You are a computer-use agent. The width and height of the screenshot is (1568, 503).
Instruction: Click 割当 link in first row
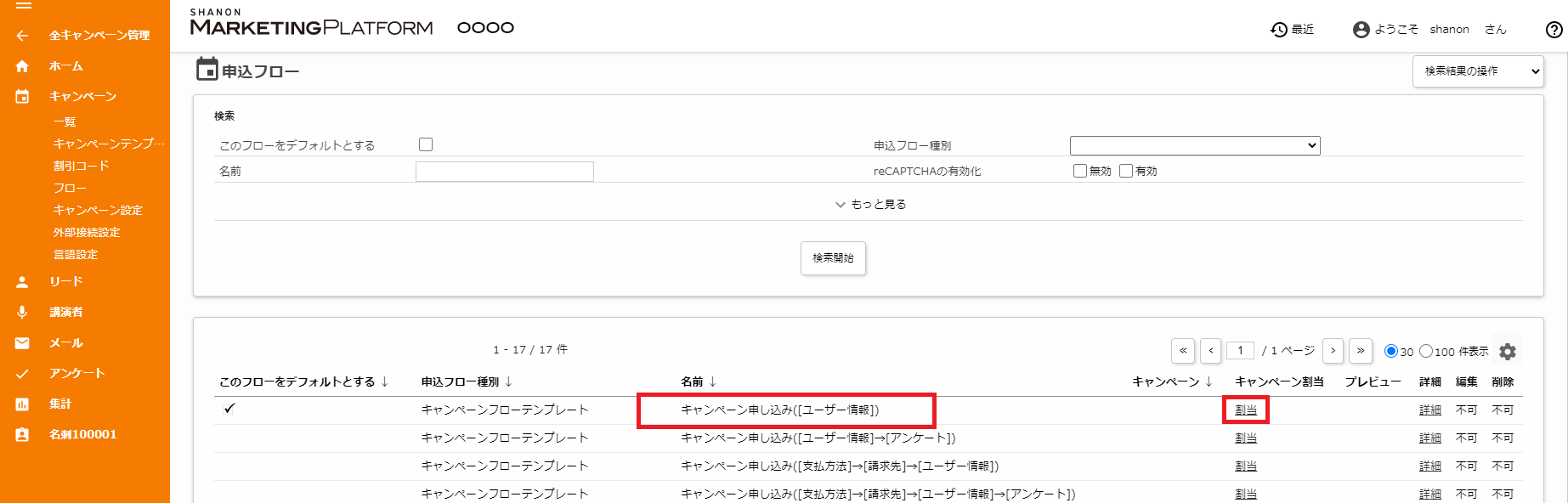(1246, 410)
